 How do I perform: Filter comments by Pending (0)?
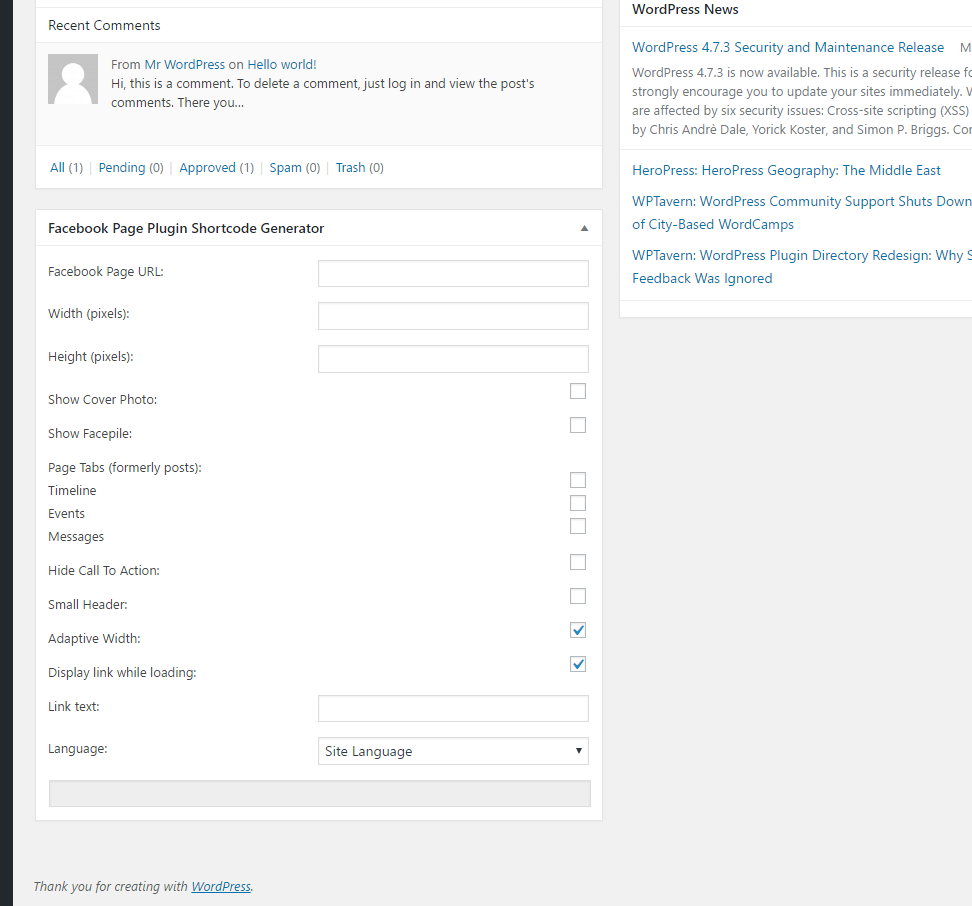point(131,167)
